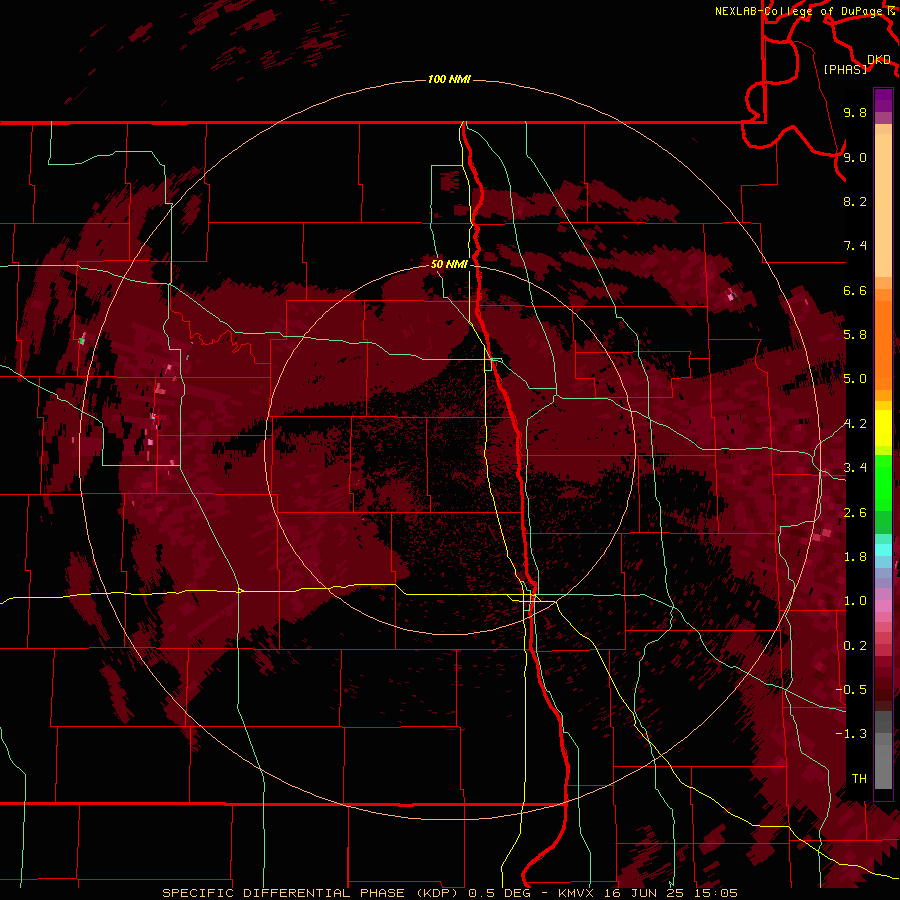
Task: Click the -1.3 scale value
Action: coord(851,734)
